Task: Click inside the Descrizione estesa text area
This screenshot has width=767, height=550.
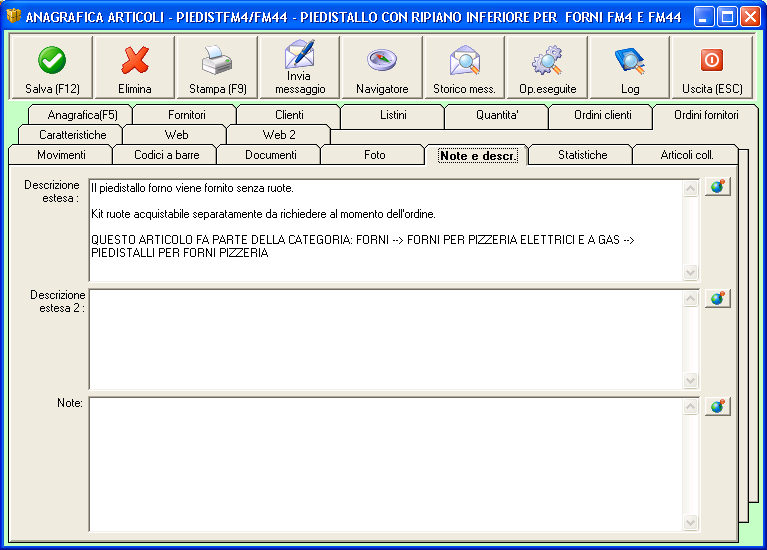Action: 386,230
